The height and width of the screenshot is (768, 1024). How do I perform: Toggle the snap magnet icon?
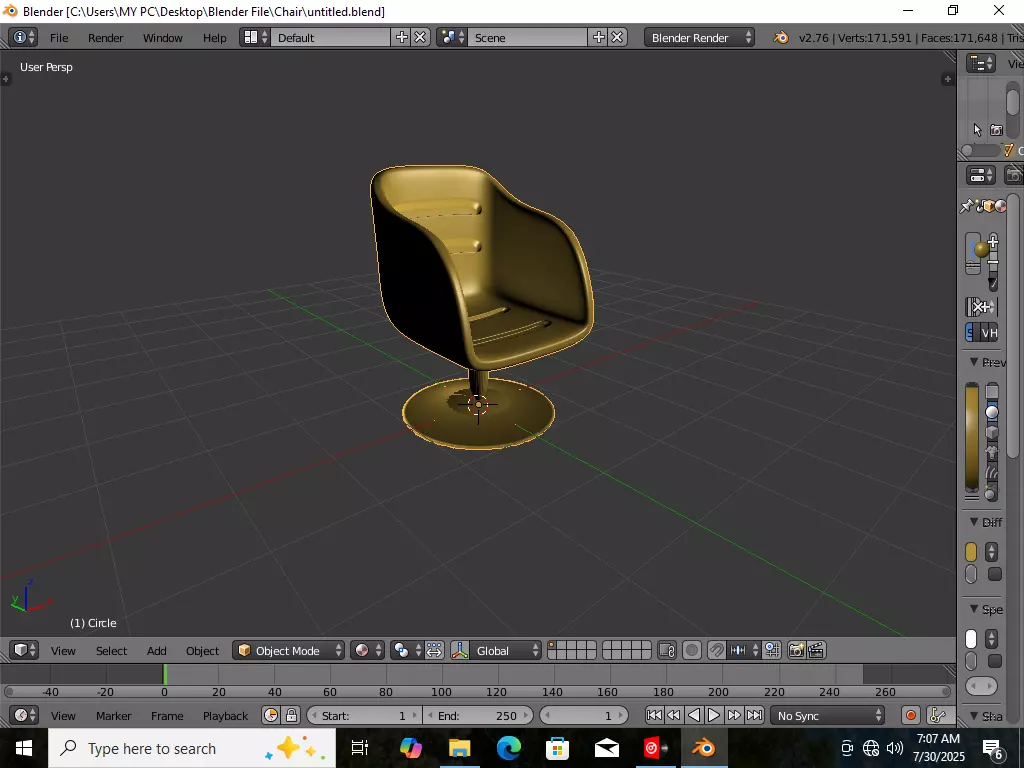click(x=716, y=650)
